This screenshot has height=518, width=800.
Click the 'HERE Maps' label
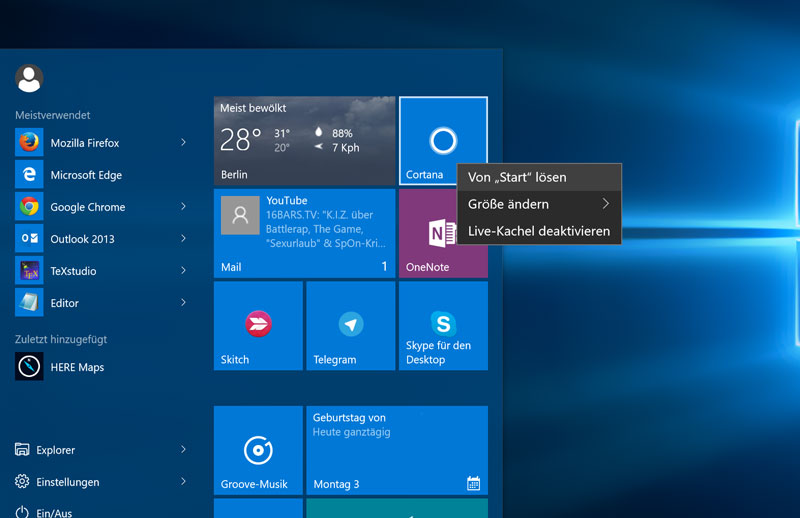click(x=77, y=367)
